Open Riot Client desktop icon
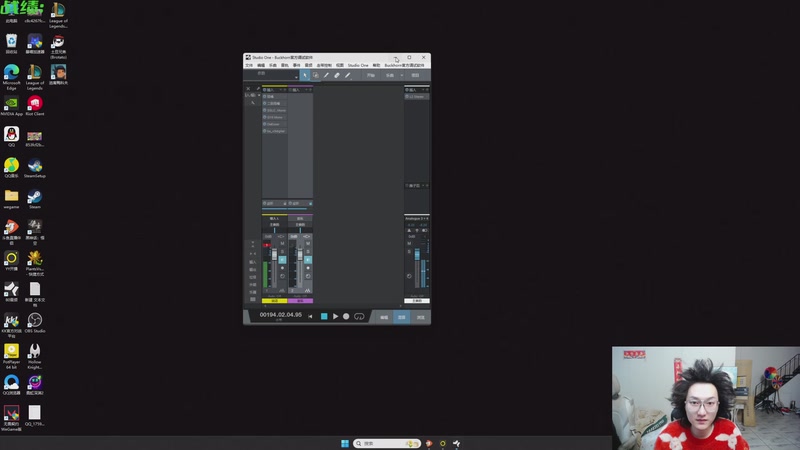Image resolution: width=800 pixels, height=450 pixels. tap(35, 106)
